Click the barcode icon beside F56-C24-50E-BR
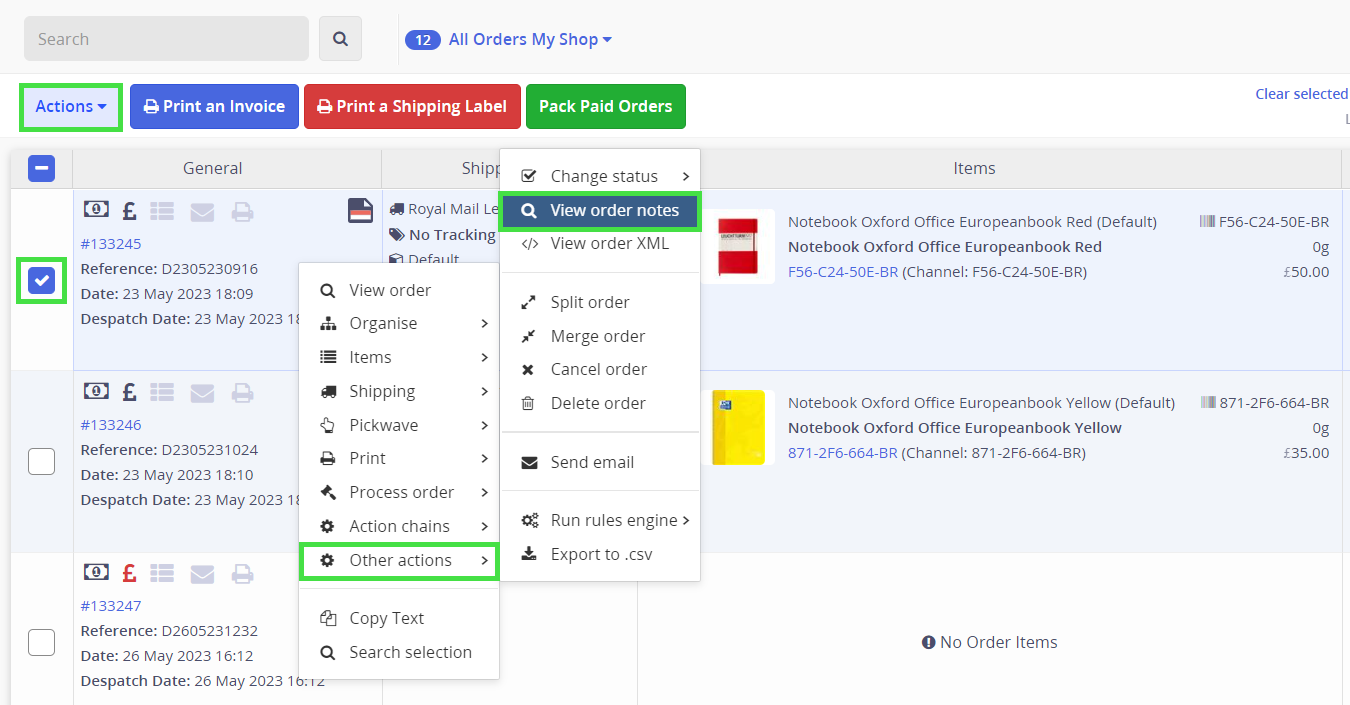This screenshot has height=705, width=1350. pyautogui.click(x=1207, y=221)
